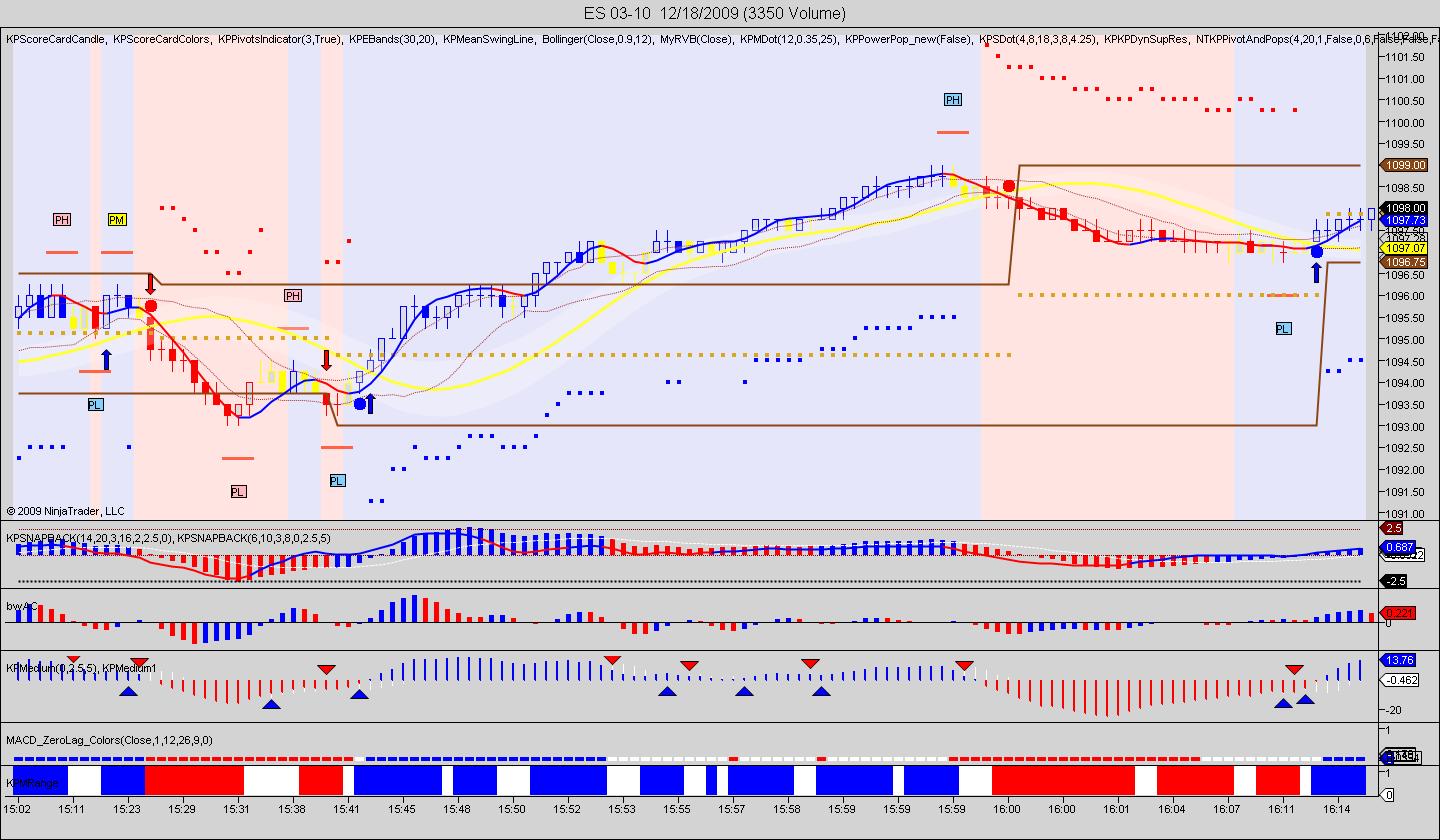Select the blue 0.687 snapback value marker

1397,547
